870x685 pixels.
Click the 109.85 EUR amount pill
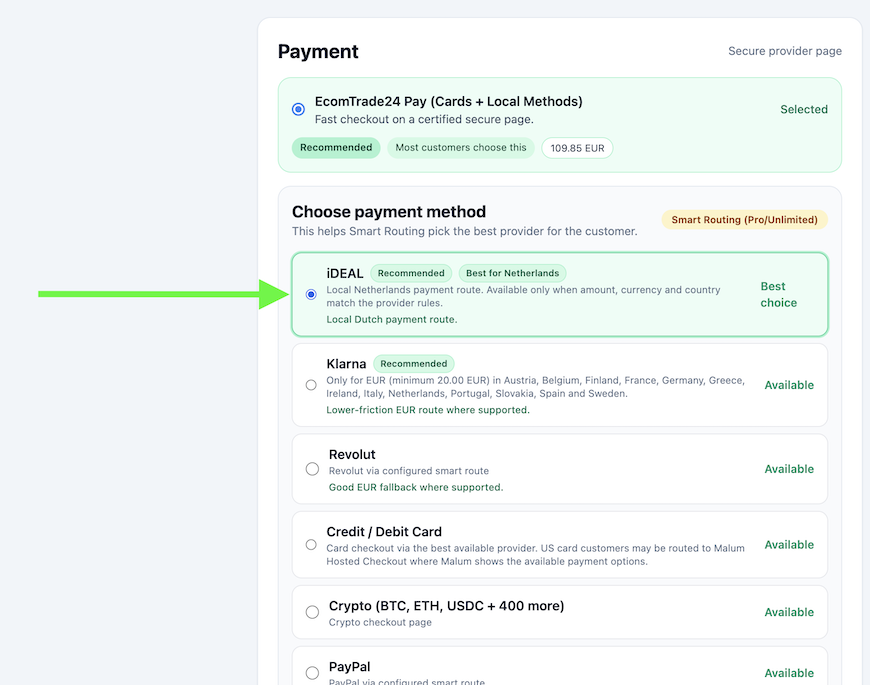pyautogui.click(x=577, y=148)
